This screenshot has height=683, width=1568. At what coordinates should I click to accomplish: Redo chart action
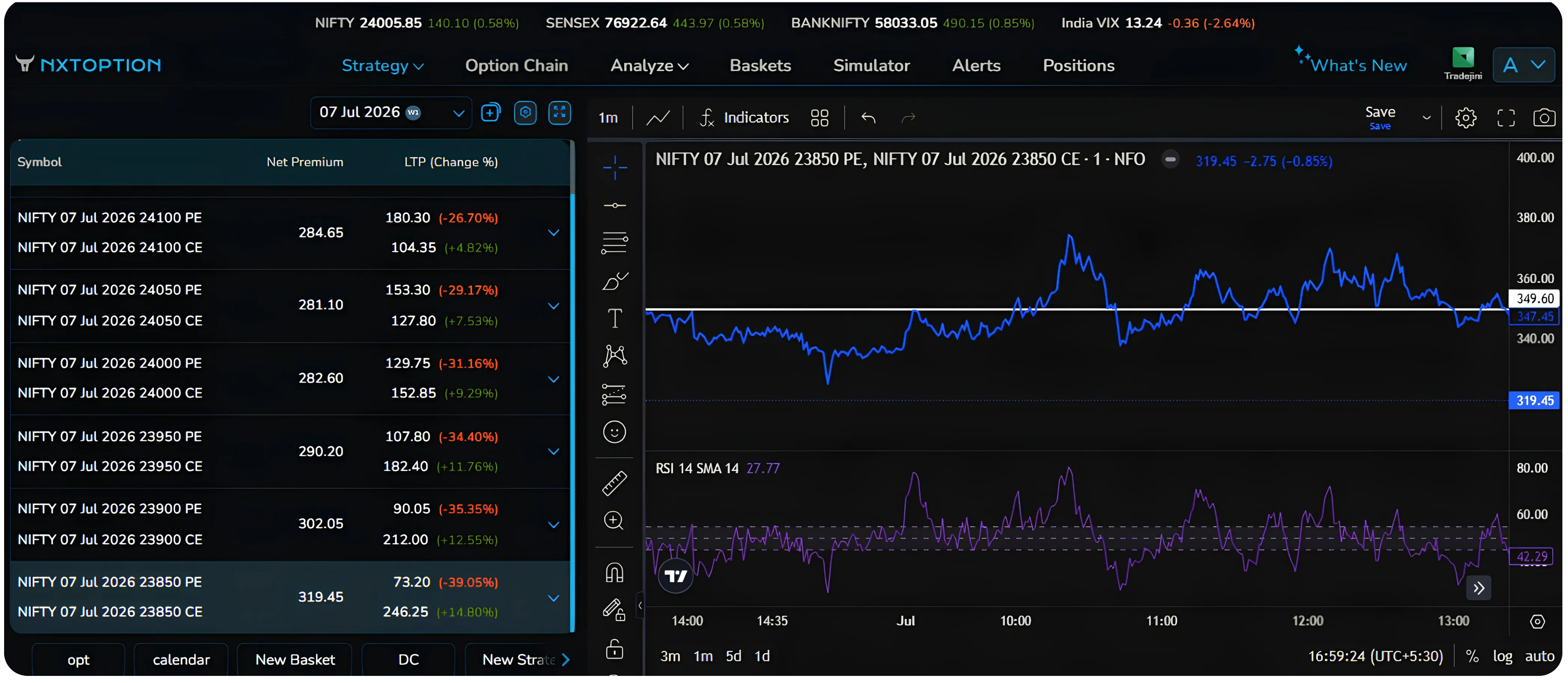pyautogui.click(x=908, y=118)
